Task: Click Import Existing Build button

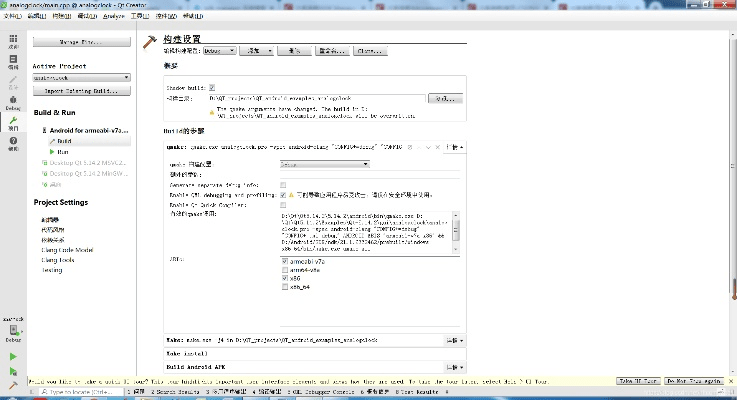Action: [x=81, y=91]
